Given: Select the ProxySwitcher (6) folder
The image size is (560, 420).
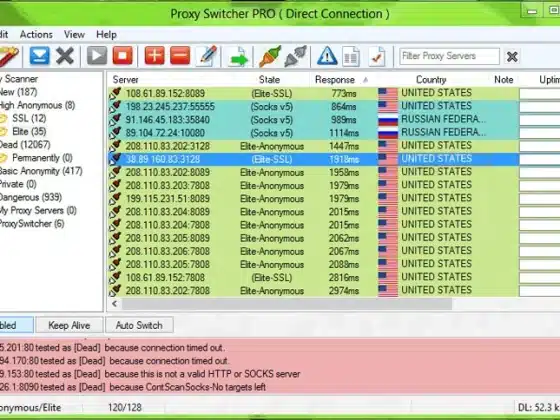Looking at the screenshot, I should coord(32,224).
